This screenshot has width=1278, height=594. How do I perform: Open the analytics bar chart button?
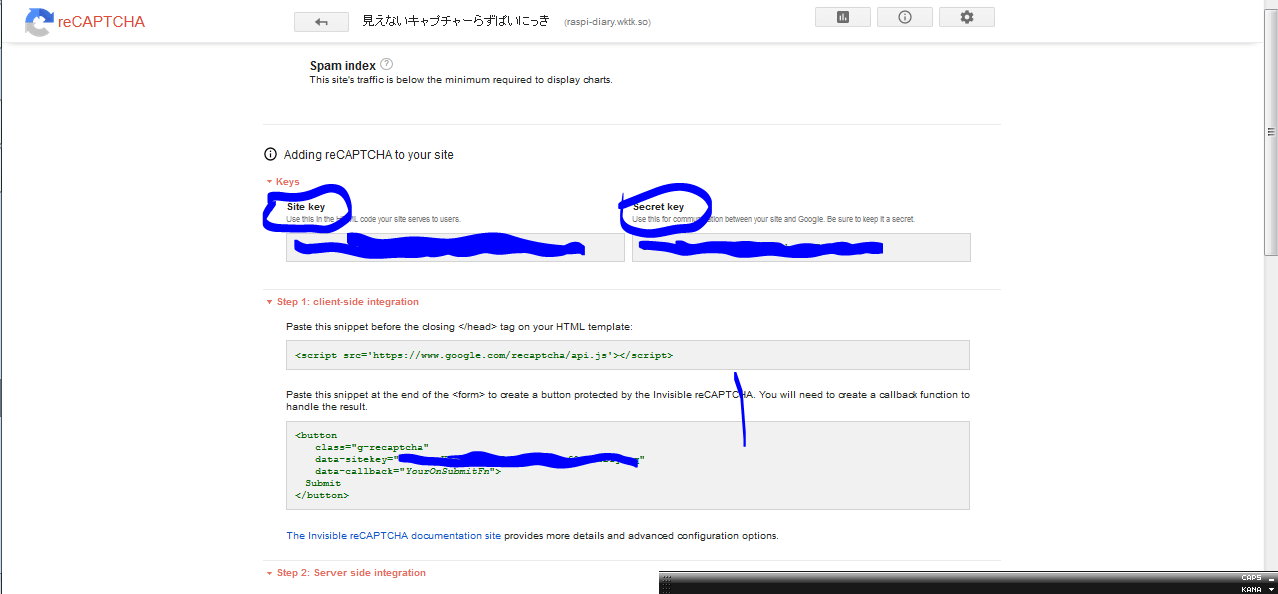point(843,17)
